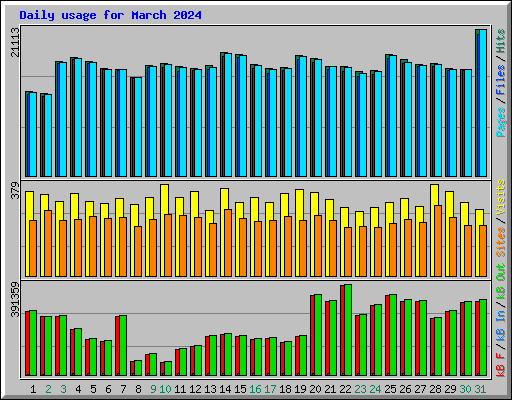Click the chart title 'Daily usage for March 2024'
512x400 pixels.
(x=110, y=15)
